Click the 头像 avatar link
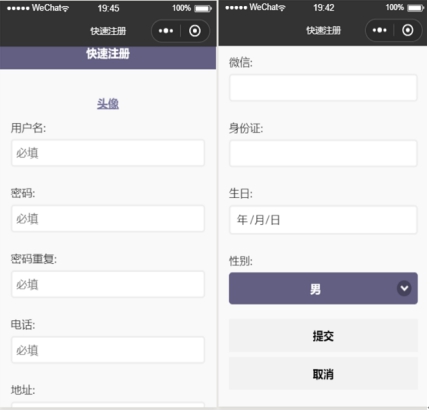The height and width of the screenshot is (411, 430). coord(108,104)
